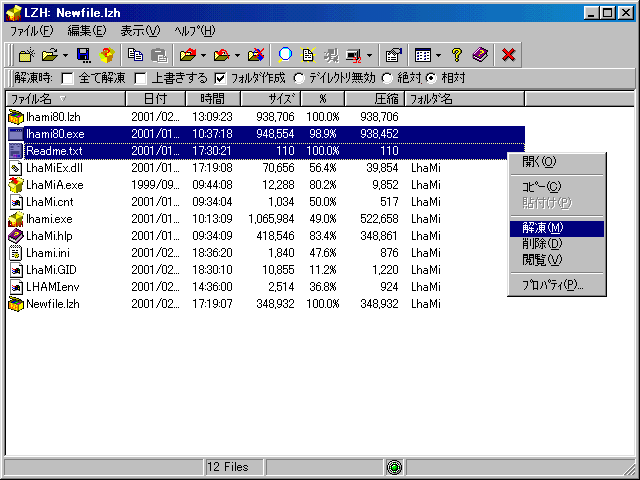Click the add-to-archive folder icon
Viewport: 640px width, 480px height.
(x=222, y=55)
